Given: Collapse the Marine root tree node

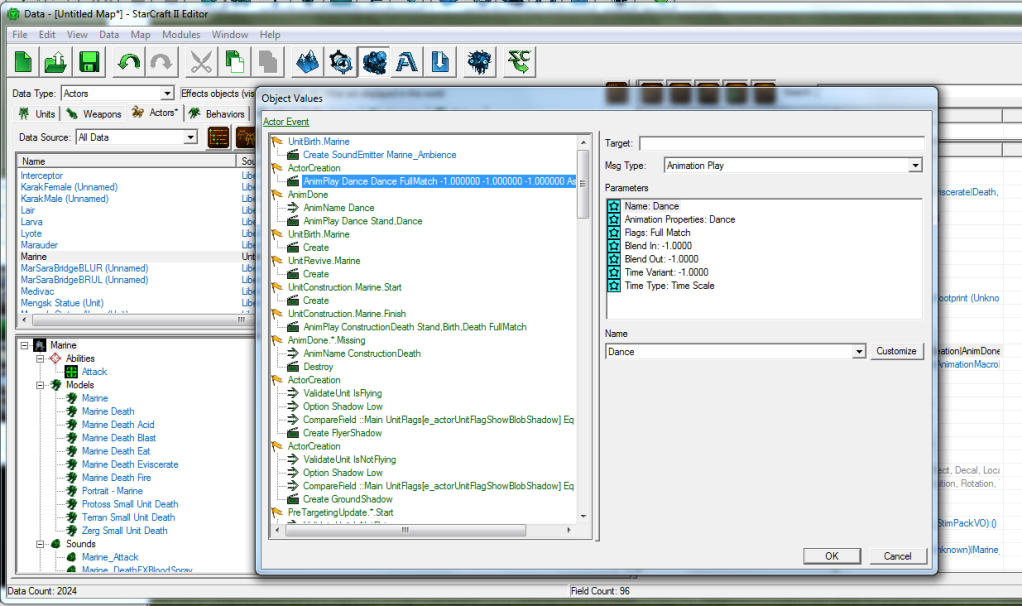Looking at the screenshot, I should [25, 345].
